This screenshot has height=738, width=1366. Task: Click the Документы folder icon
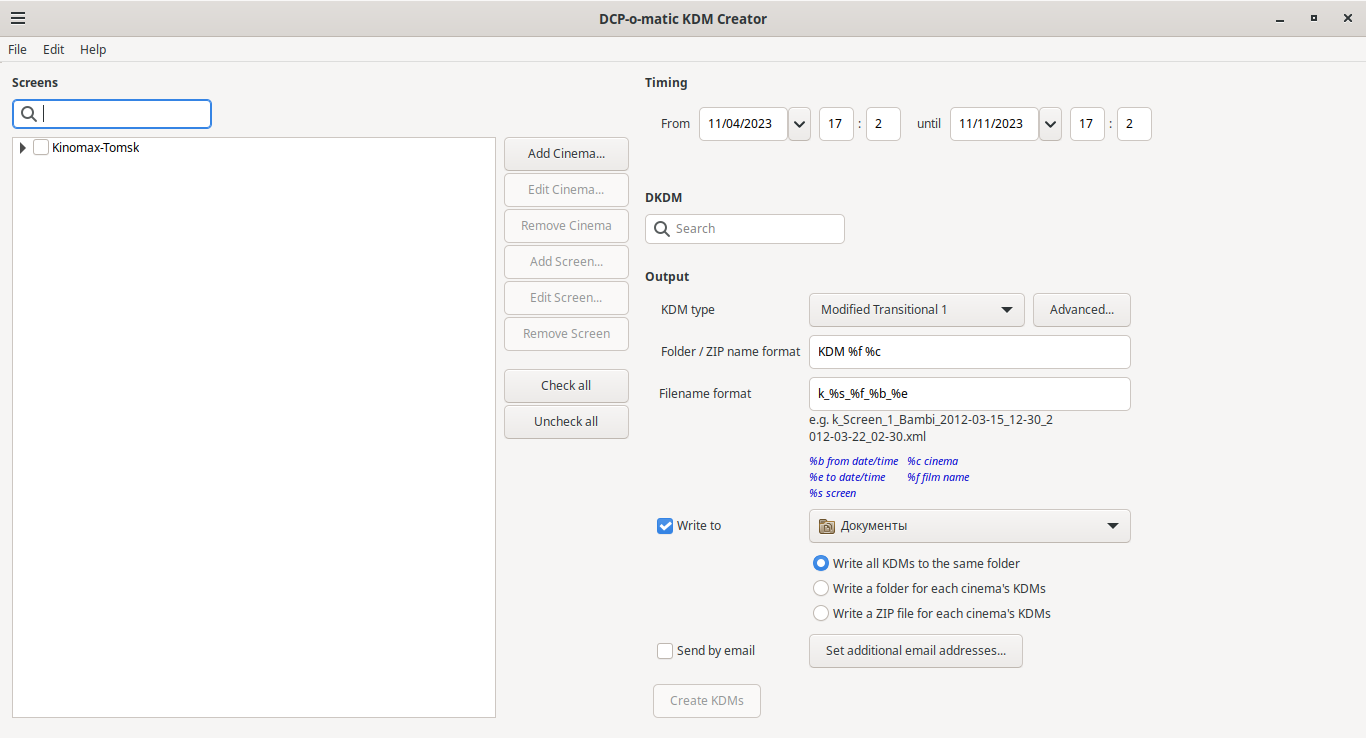[826, 526]
